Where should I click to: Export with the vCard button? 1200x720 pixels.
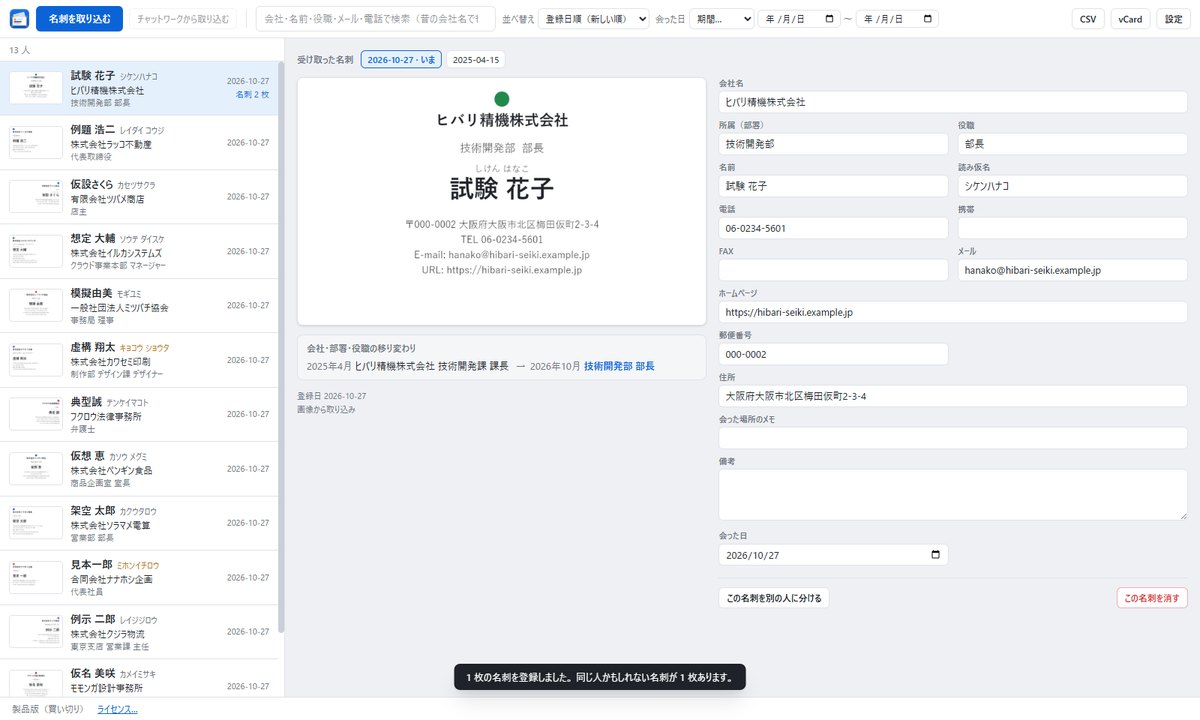[x=1130, y=19]
